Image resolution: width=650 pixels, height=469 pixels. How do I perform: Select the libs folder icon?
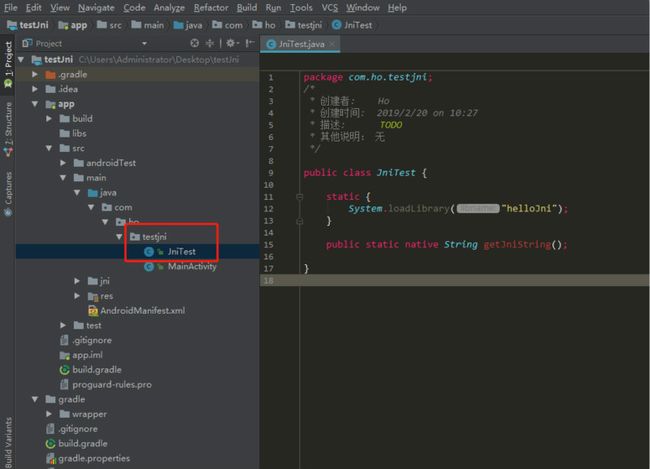(64, 133)
